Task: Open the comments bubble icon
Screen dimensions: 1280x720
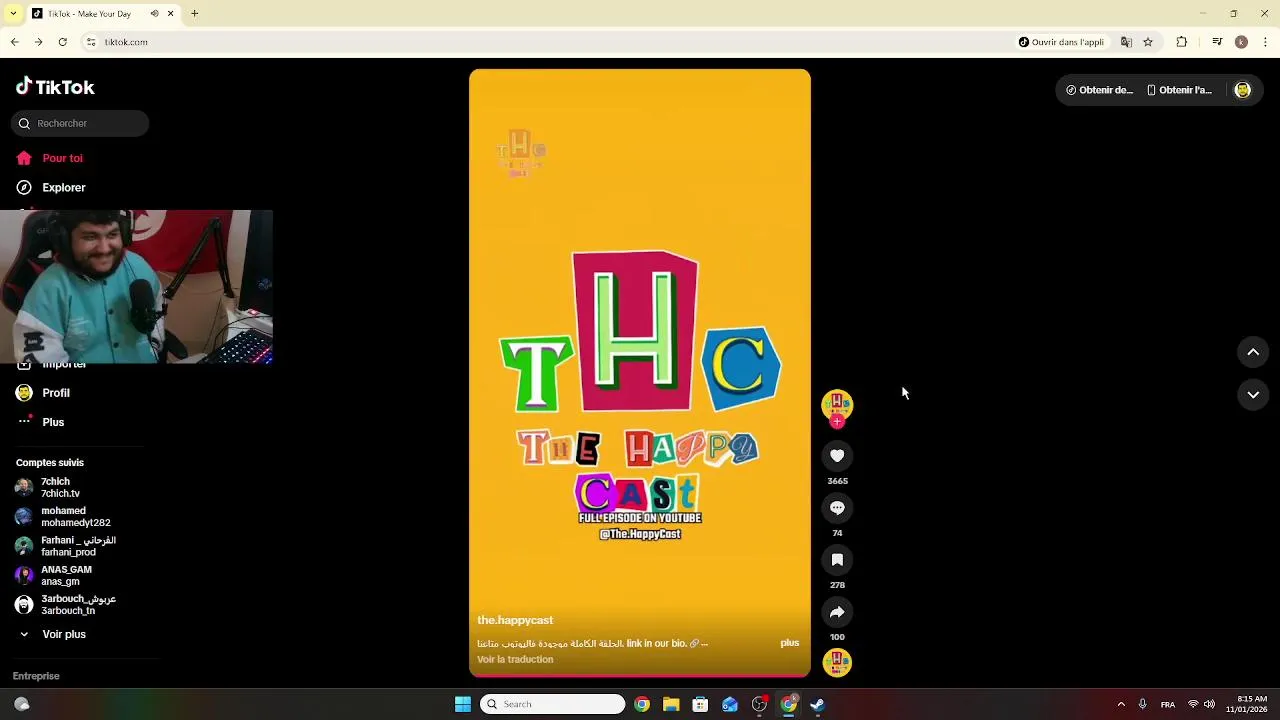Action: tap(837, 508)
